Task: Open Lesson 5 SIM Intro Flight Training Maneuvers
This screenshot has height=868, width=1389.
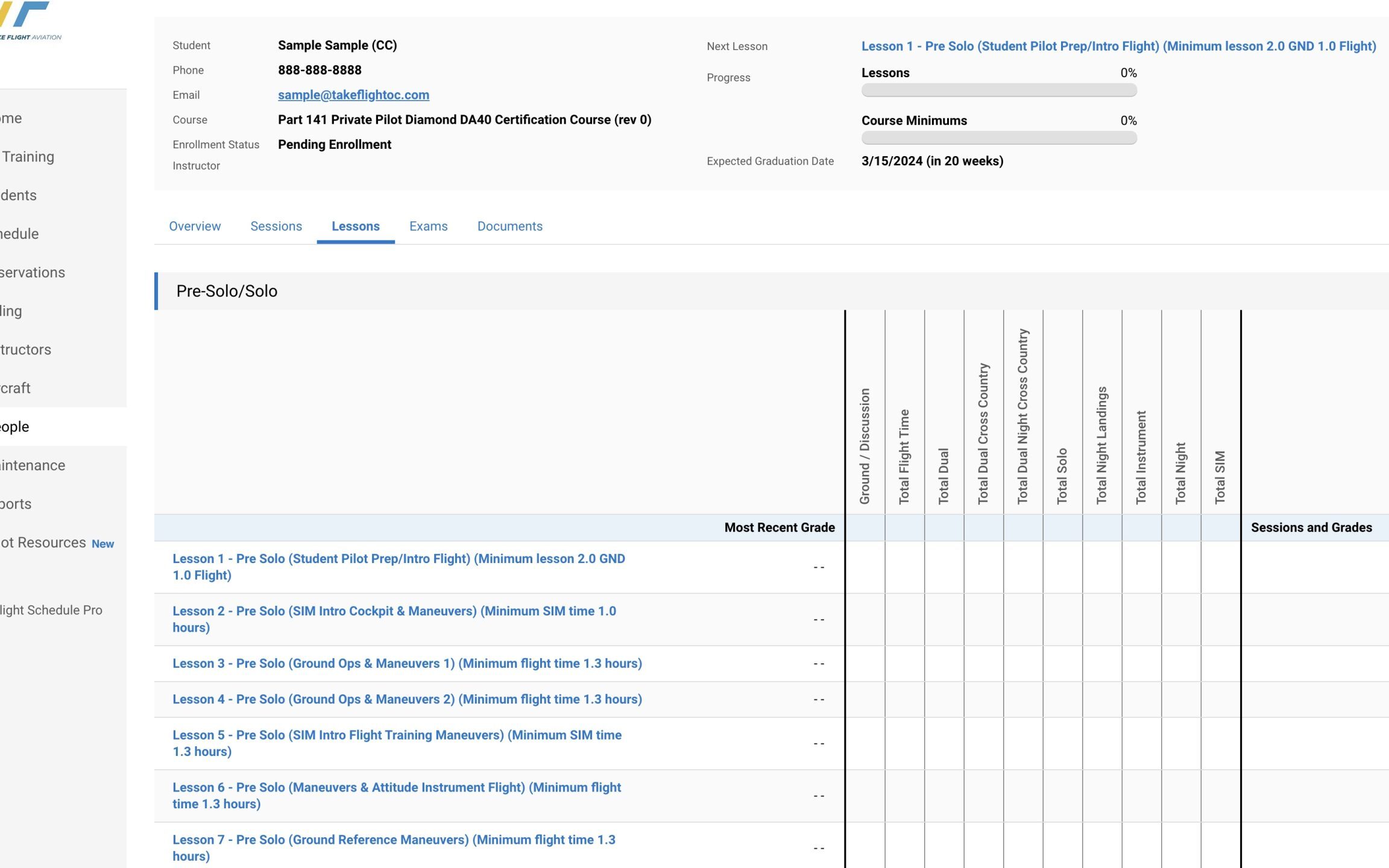Action: 397,743
